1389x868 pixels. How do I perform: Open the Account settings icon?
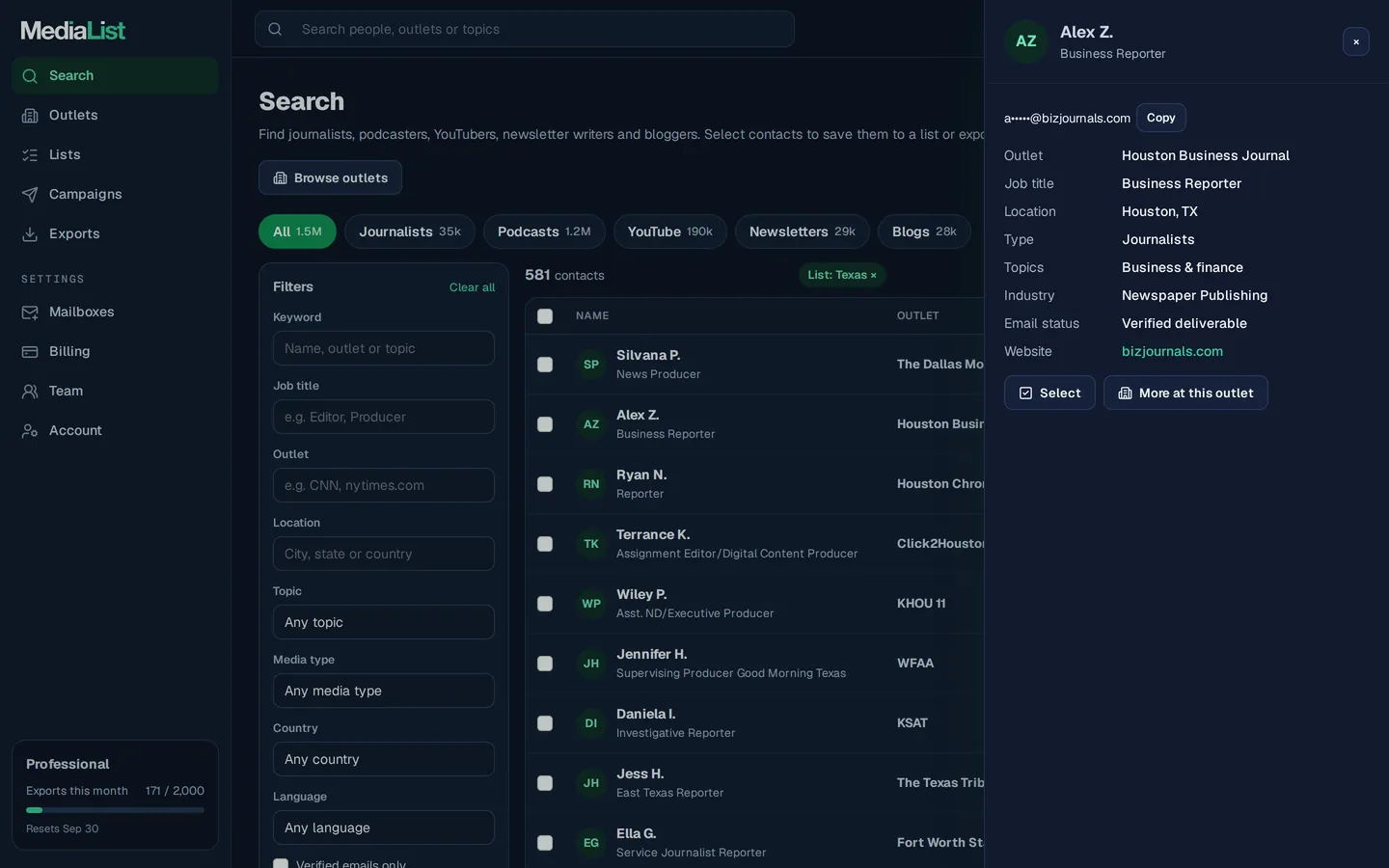click(30, 431)
